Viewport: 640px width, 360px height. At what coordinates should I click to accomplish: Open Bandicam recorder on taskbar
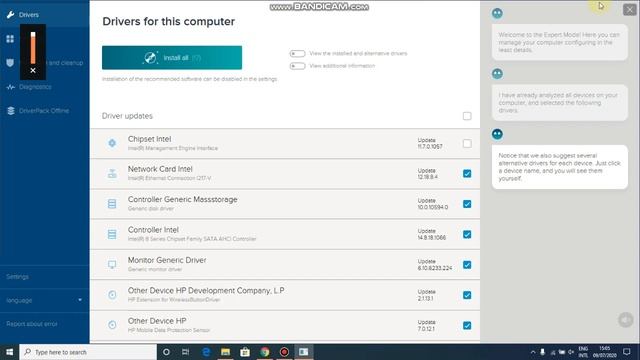pyautogui.click(x=284, y=352)
